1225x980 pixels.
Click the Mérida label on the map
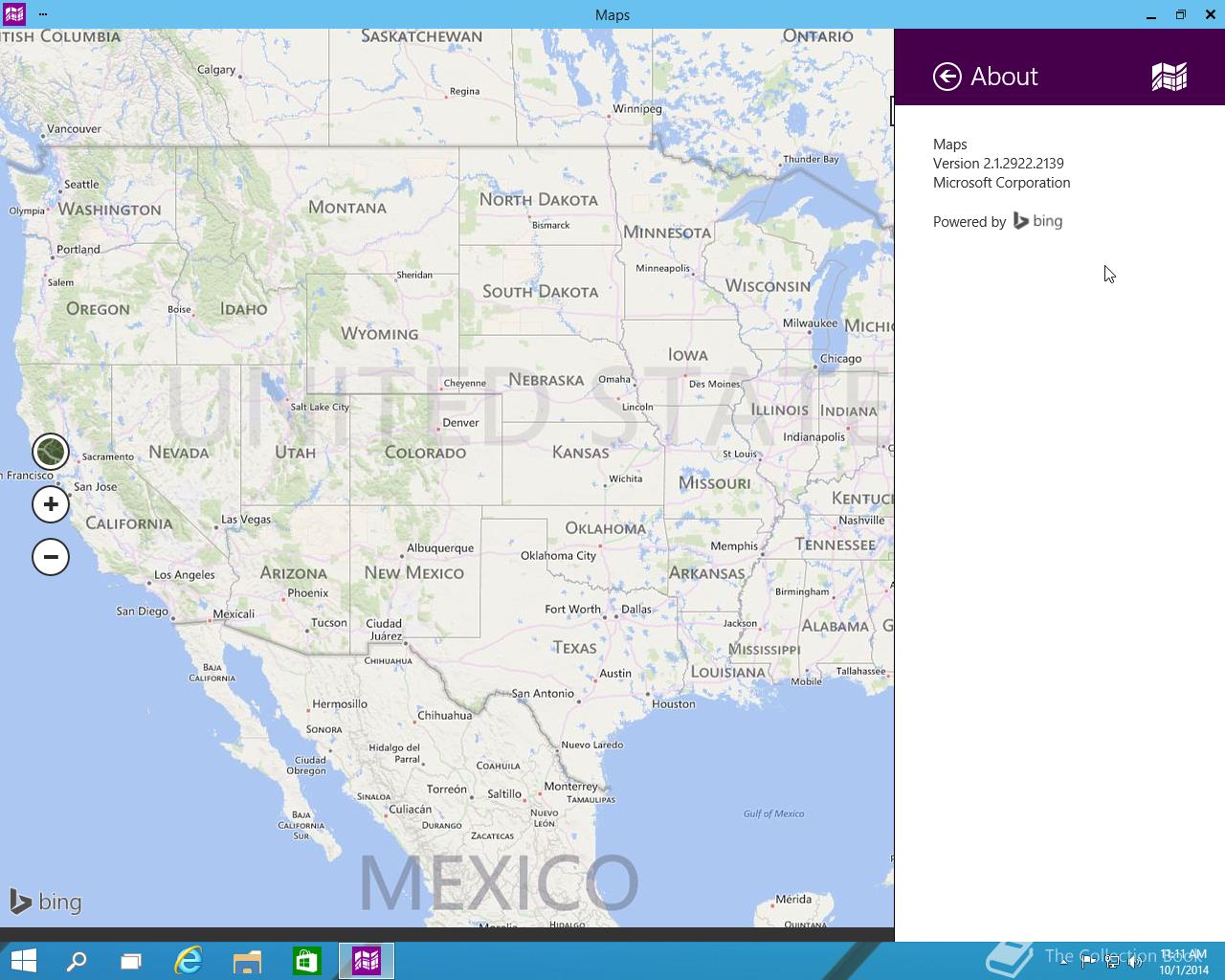793,900
